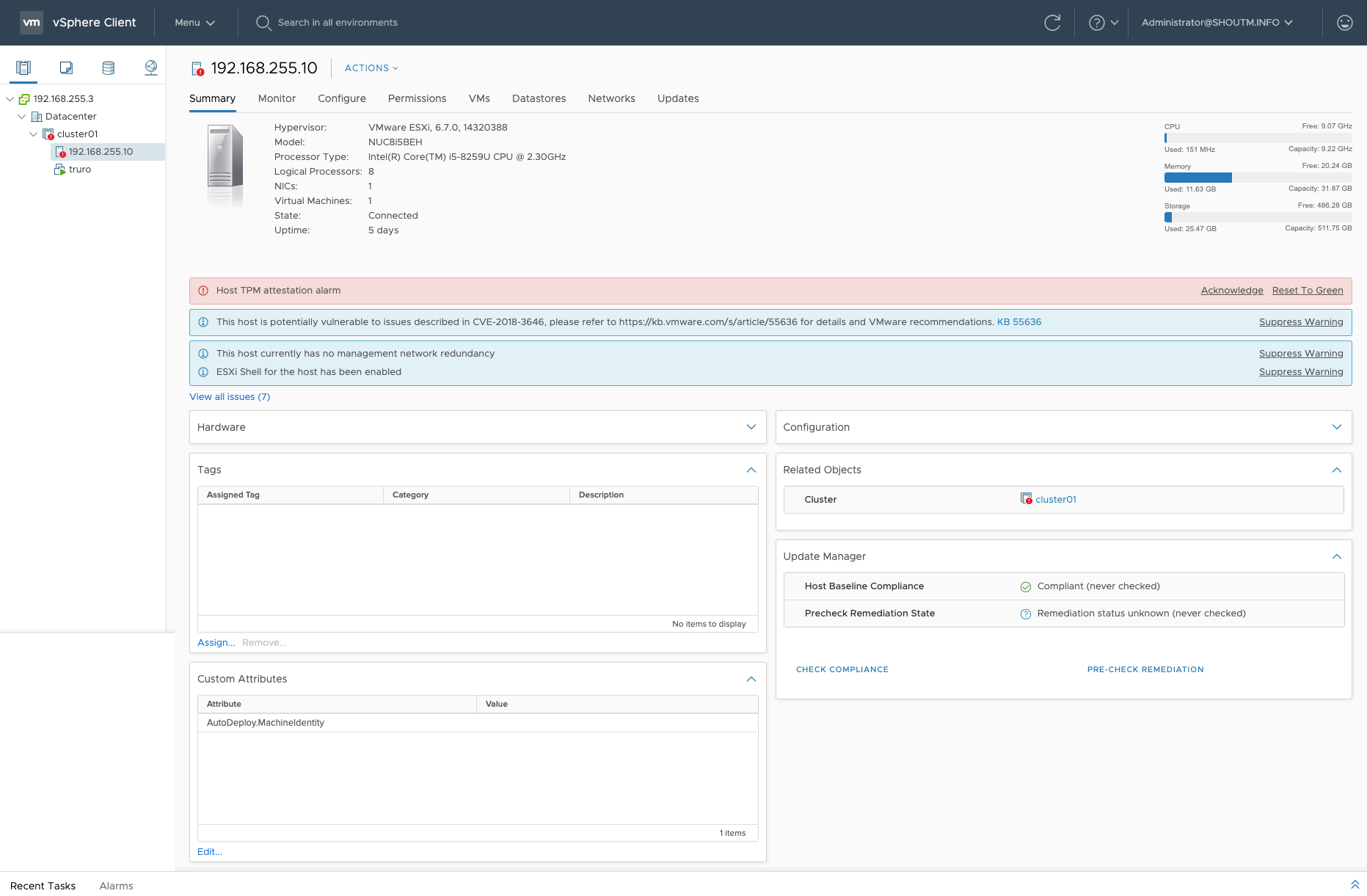
Task: Click the remediation status unknown icon
Action: click(x=1026, y=614)
